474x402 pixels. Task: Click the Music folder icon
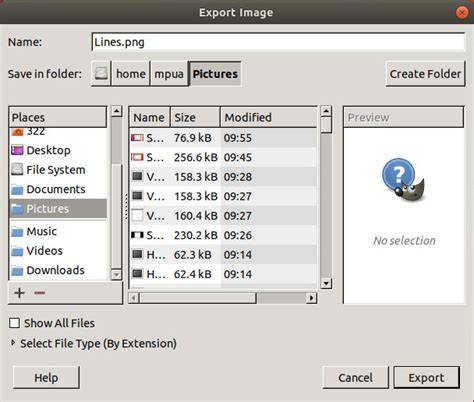click(x=17, y=232)
